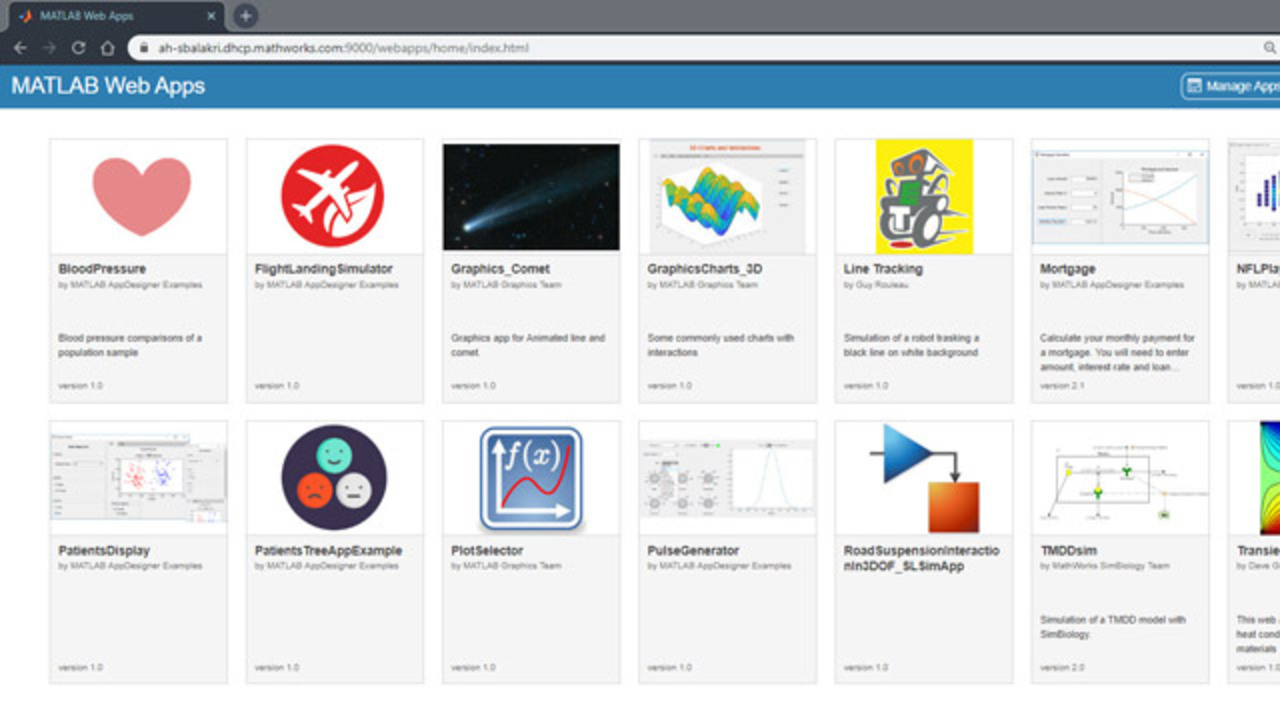This screenshot has height=720, width=1280.
Task: Click the PulseGenerator app title
Action: tap(693, 550)
